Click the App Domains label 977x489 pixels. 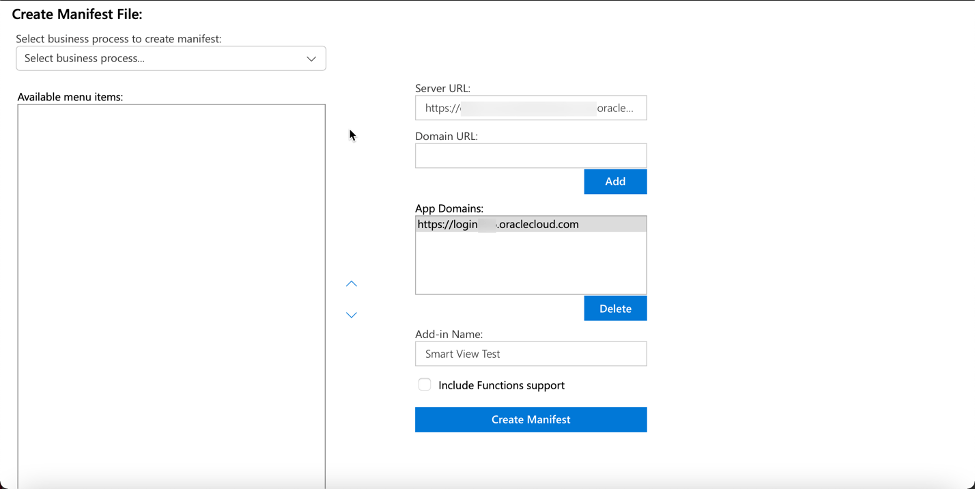pyautogui.click(x=449, y=209)
